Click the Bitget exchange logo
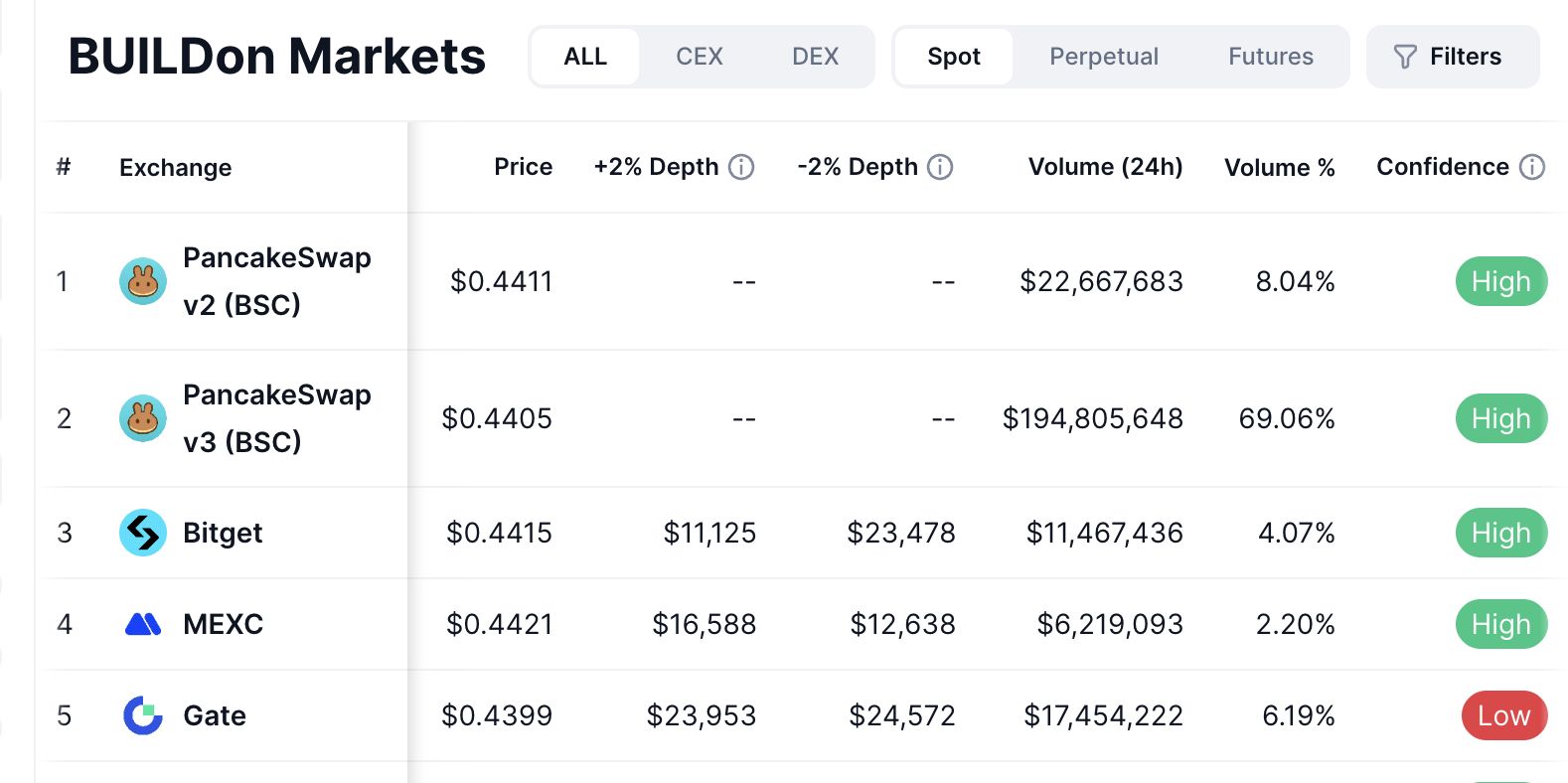Viewport: 1568px width, 783px height. pyautogui.click(x=143, y=533)
